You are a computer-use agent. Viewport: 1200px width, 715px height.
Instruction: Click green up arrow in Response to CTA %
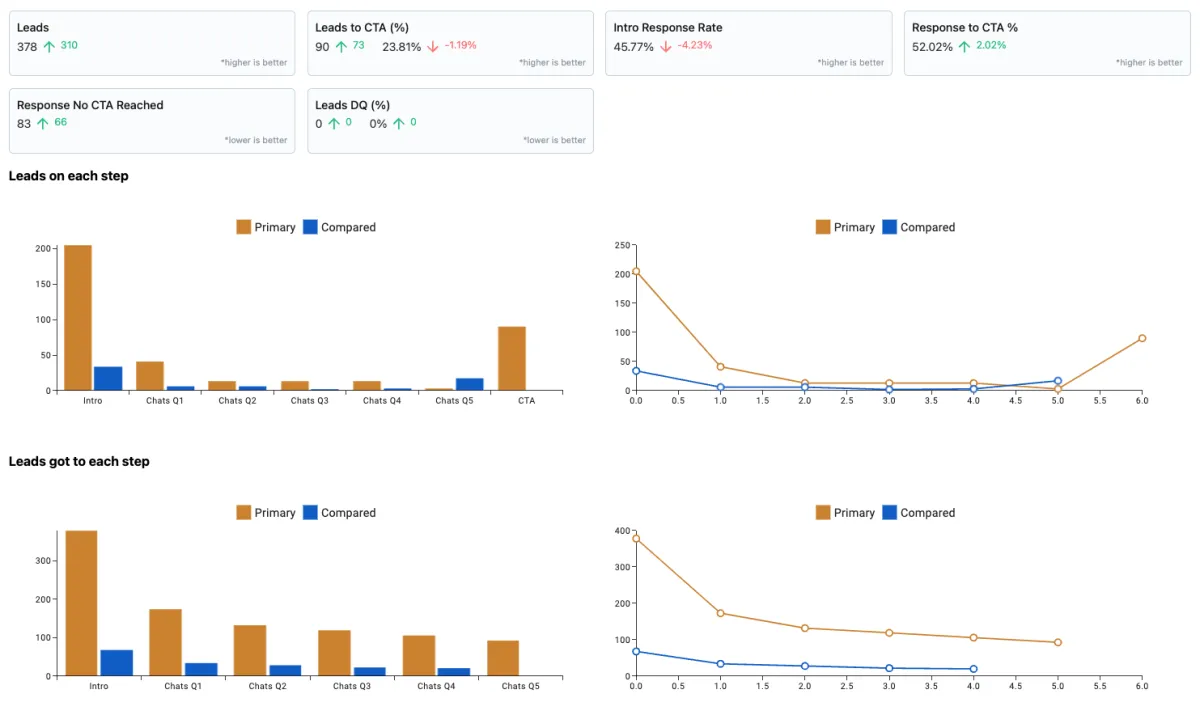click(x=964, y=46)
